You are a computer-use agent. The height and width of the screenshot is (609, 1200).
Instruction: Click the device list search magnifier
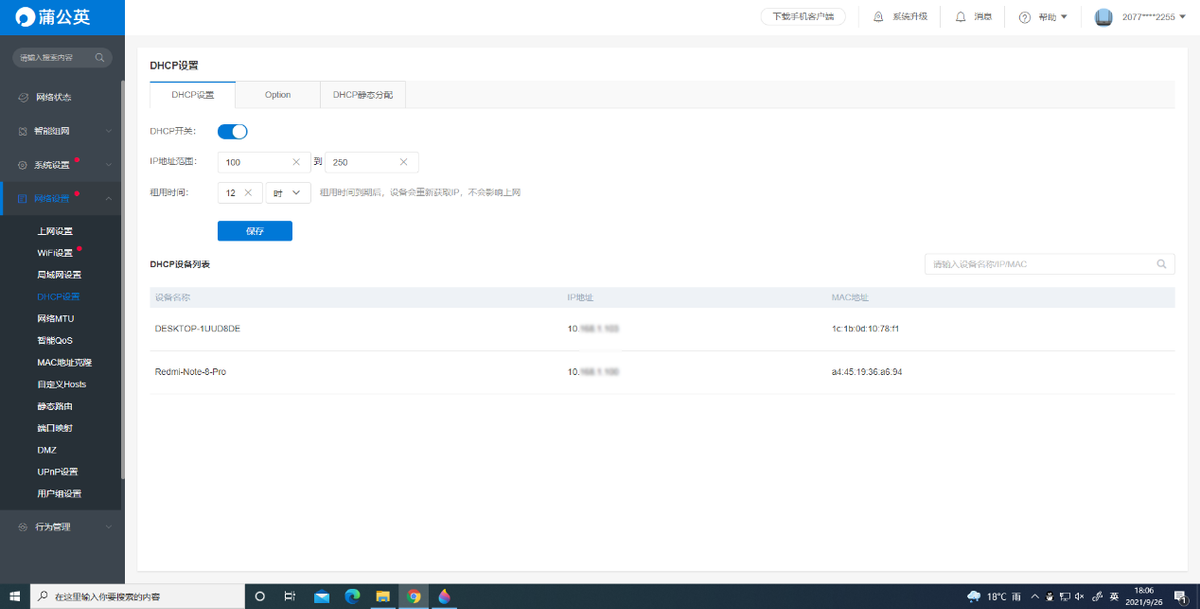point(1162,265)
